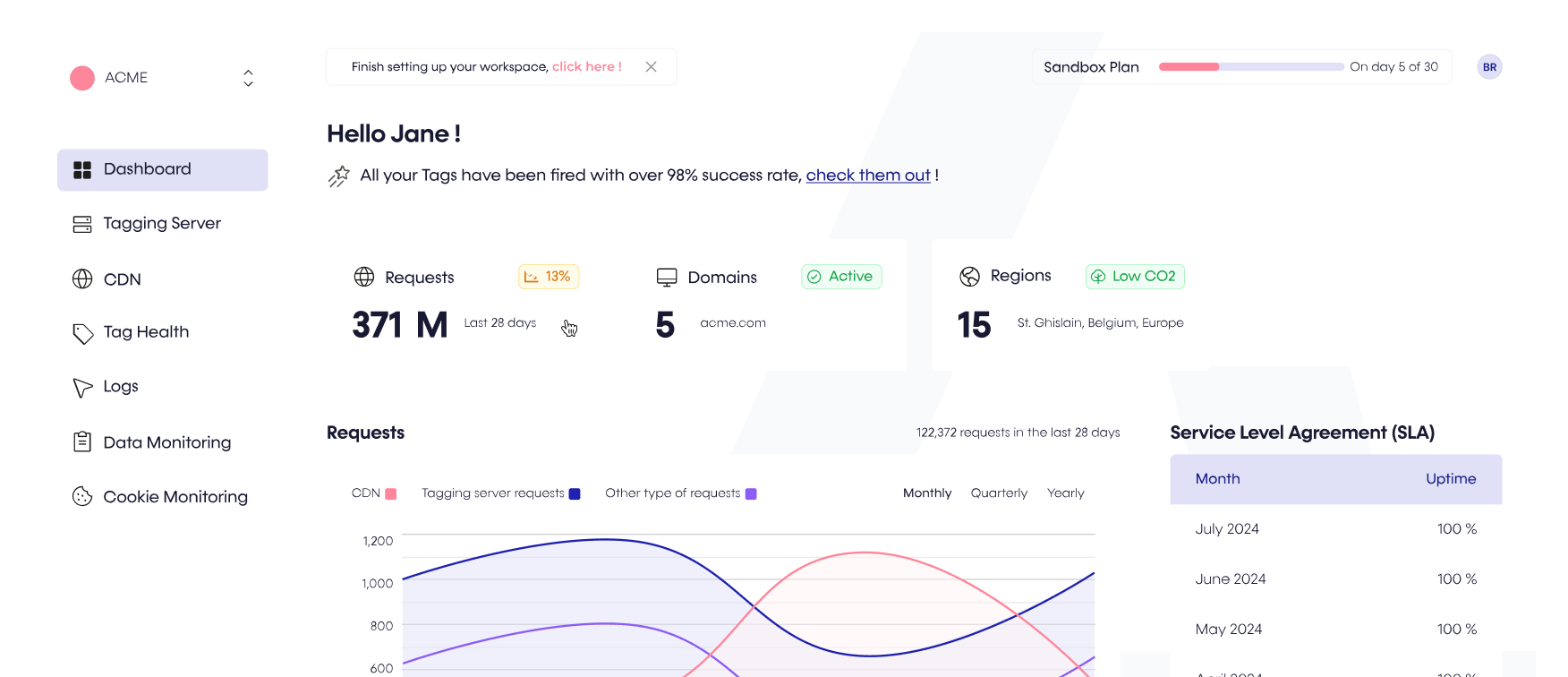
Task: Click the Active status badge
Action: (x=841, y=277)
